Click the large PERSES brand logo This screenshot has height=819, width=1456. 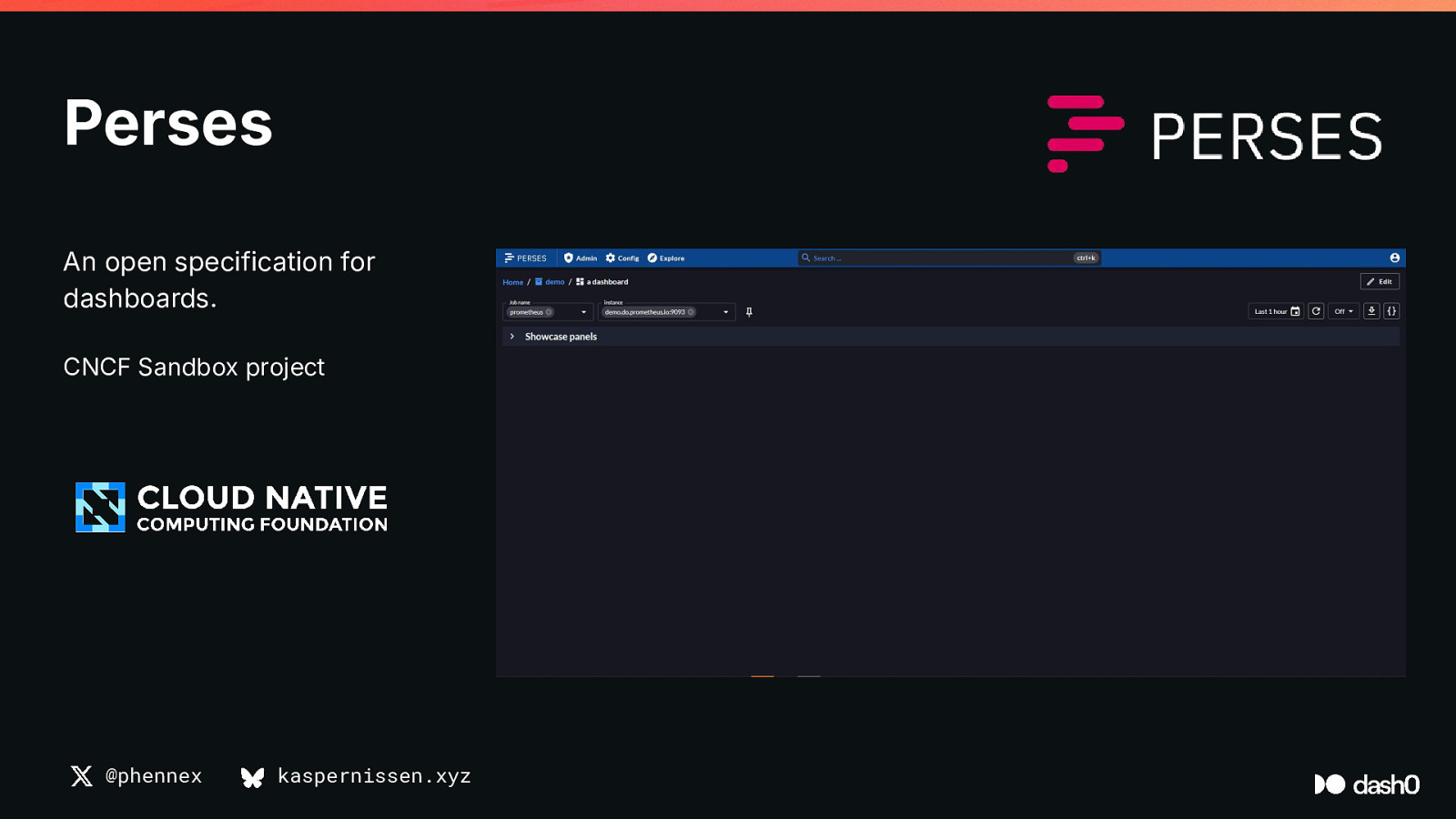[x=1215, y=134]
